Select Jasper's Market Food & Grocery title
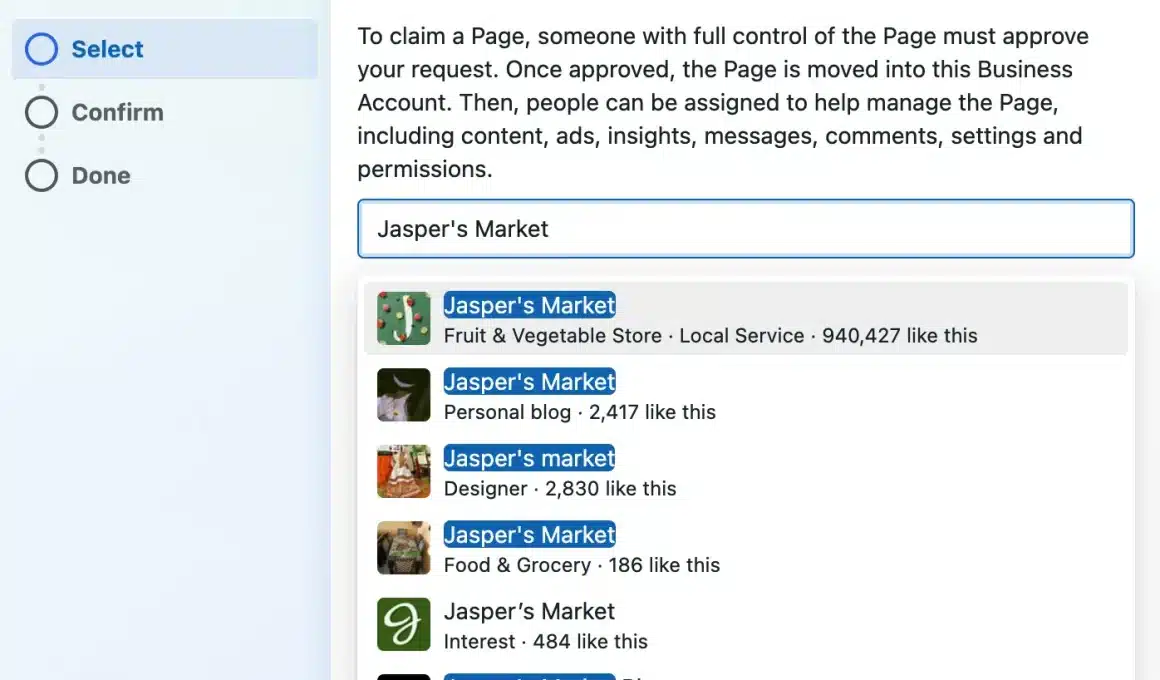This screenshot has height=680, width=1160. [x=529, y=535]
